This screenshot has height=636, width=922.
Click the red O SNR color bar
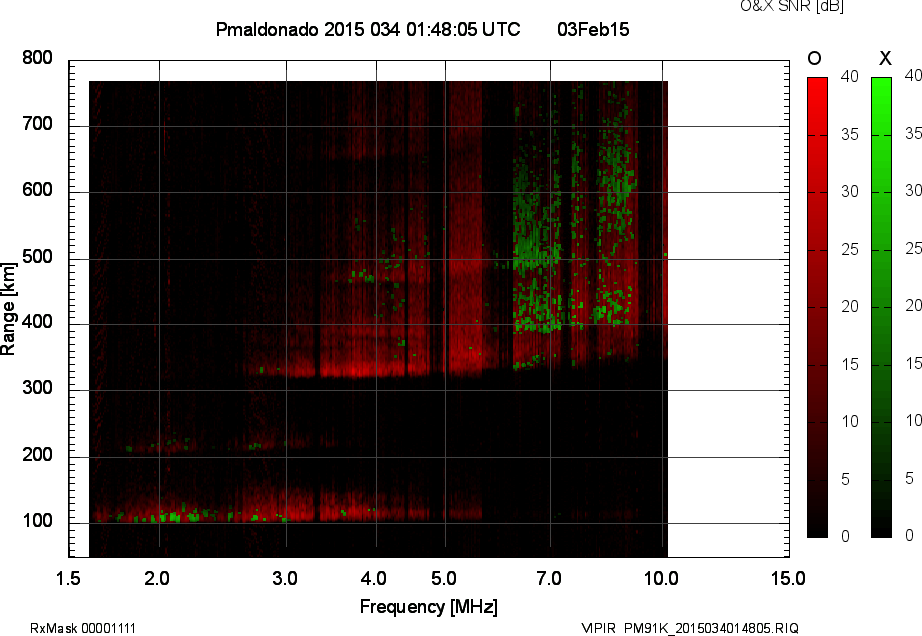817,307
